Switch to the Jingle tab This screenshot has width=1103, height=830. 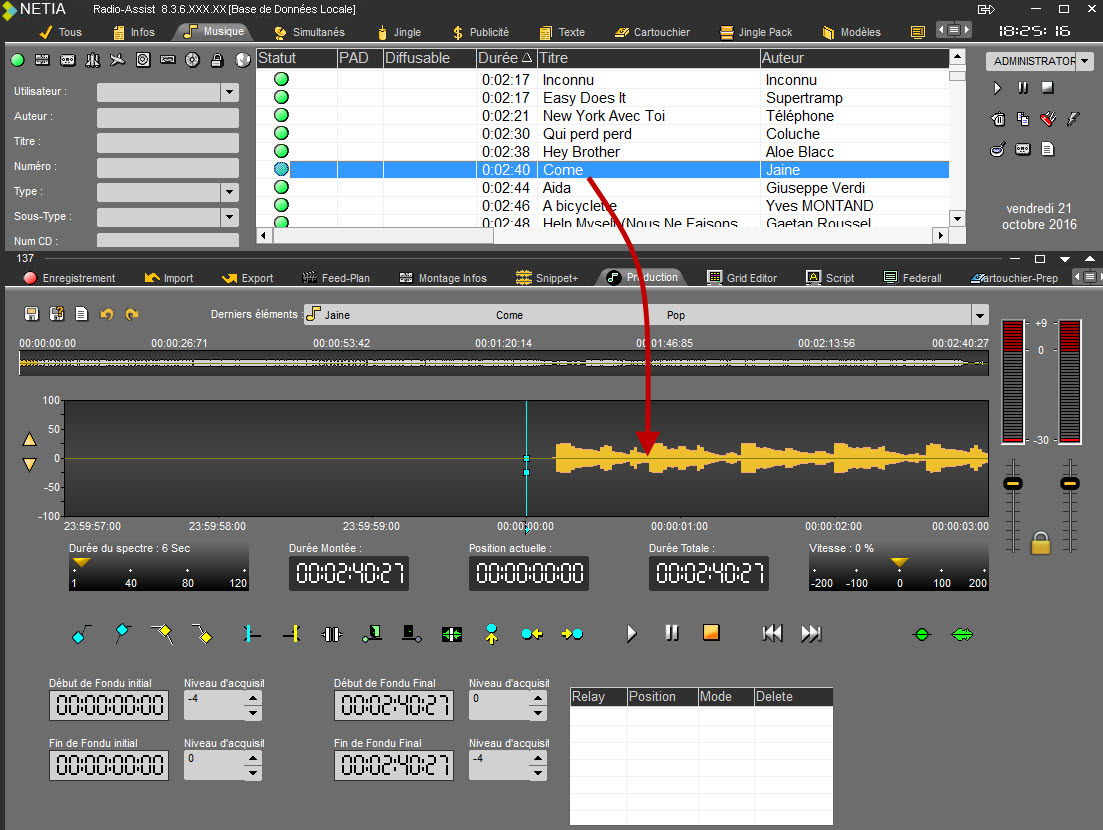tap(400, 32)
